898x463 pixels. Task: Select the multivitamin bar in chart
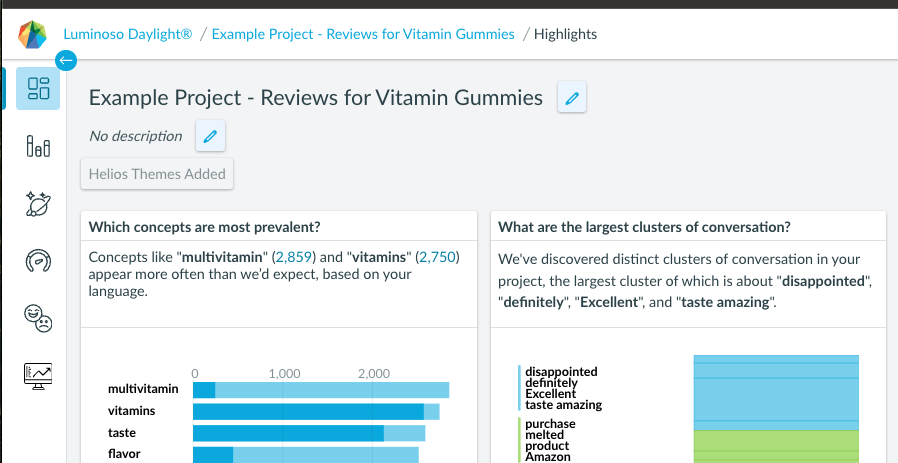pos(321,390)
